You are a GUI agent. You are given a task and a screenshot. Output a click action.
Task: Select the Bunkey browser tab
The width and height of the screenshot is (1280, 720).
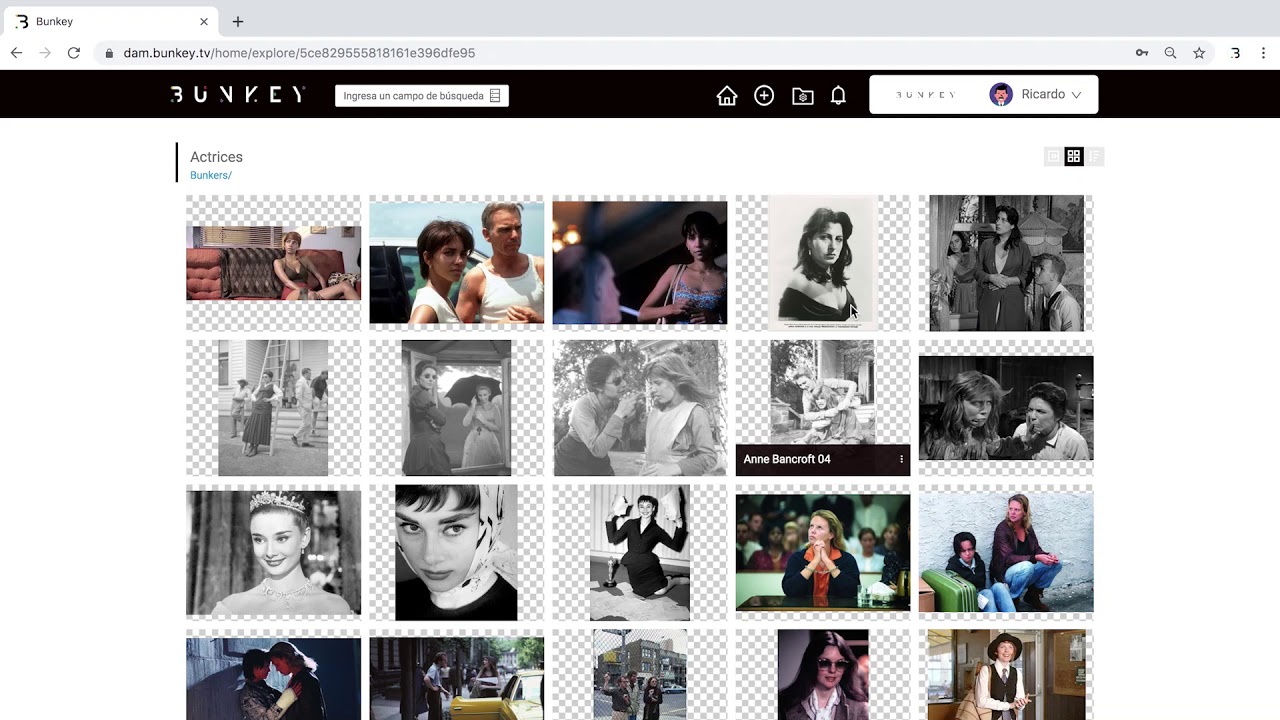[x=110, y=21]
